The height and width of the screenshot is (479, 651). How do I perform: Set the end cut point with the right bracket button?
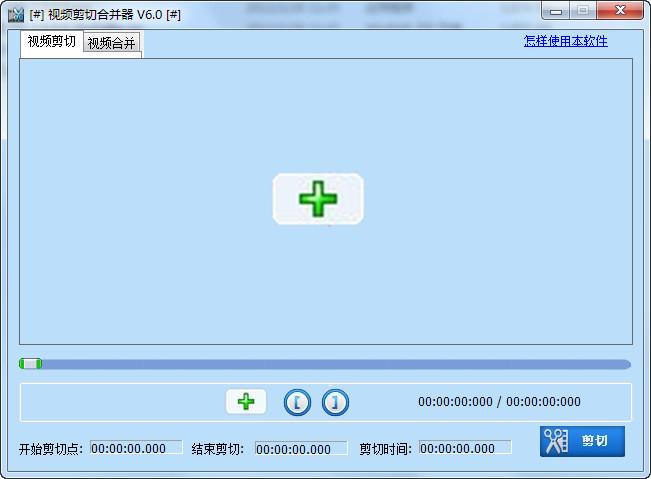[x=335, y=402]
